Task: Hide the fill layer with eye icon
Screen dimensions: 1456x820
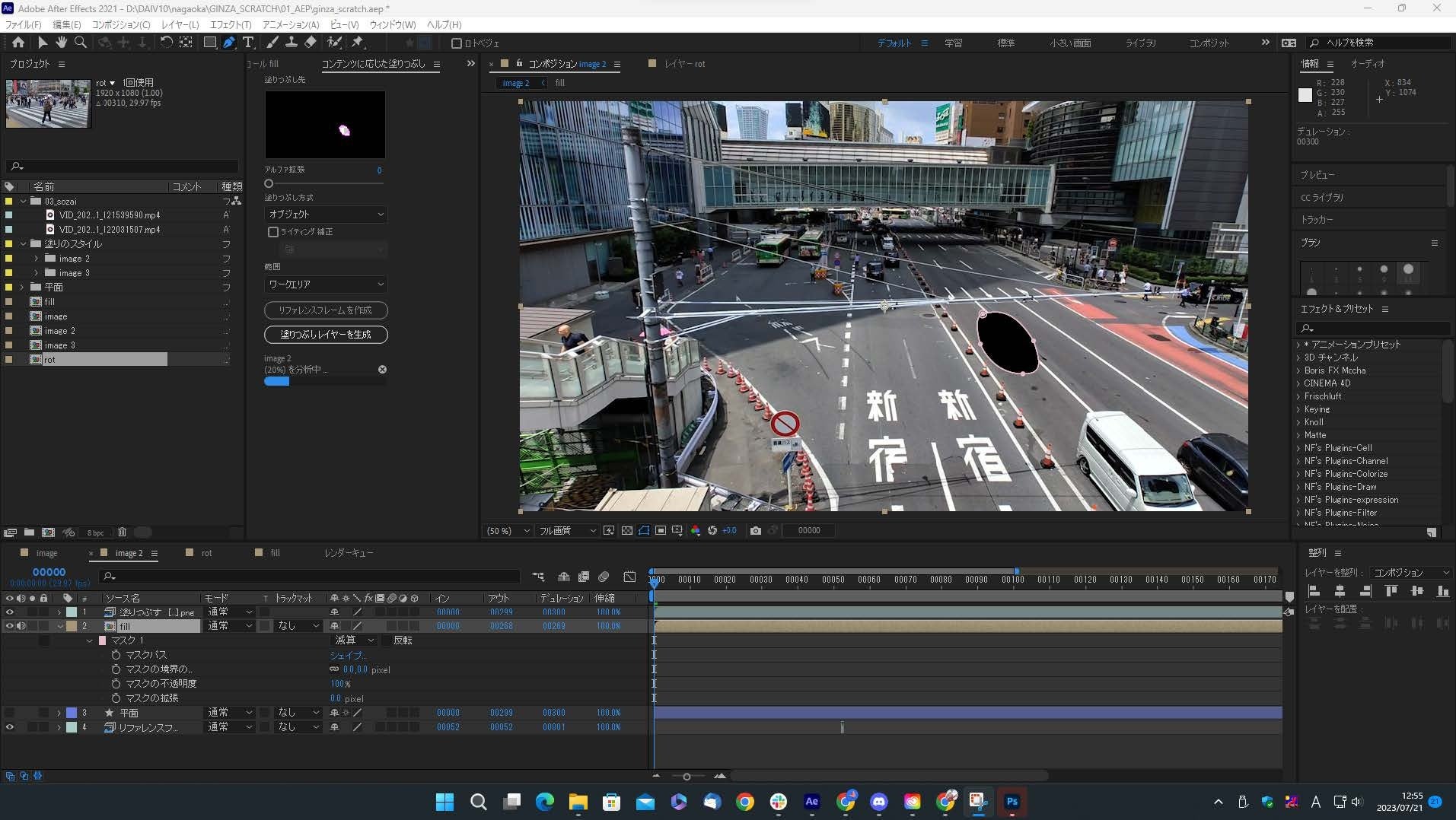Action: click(x=9, y=626)
